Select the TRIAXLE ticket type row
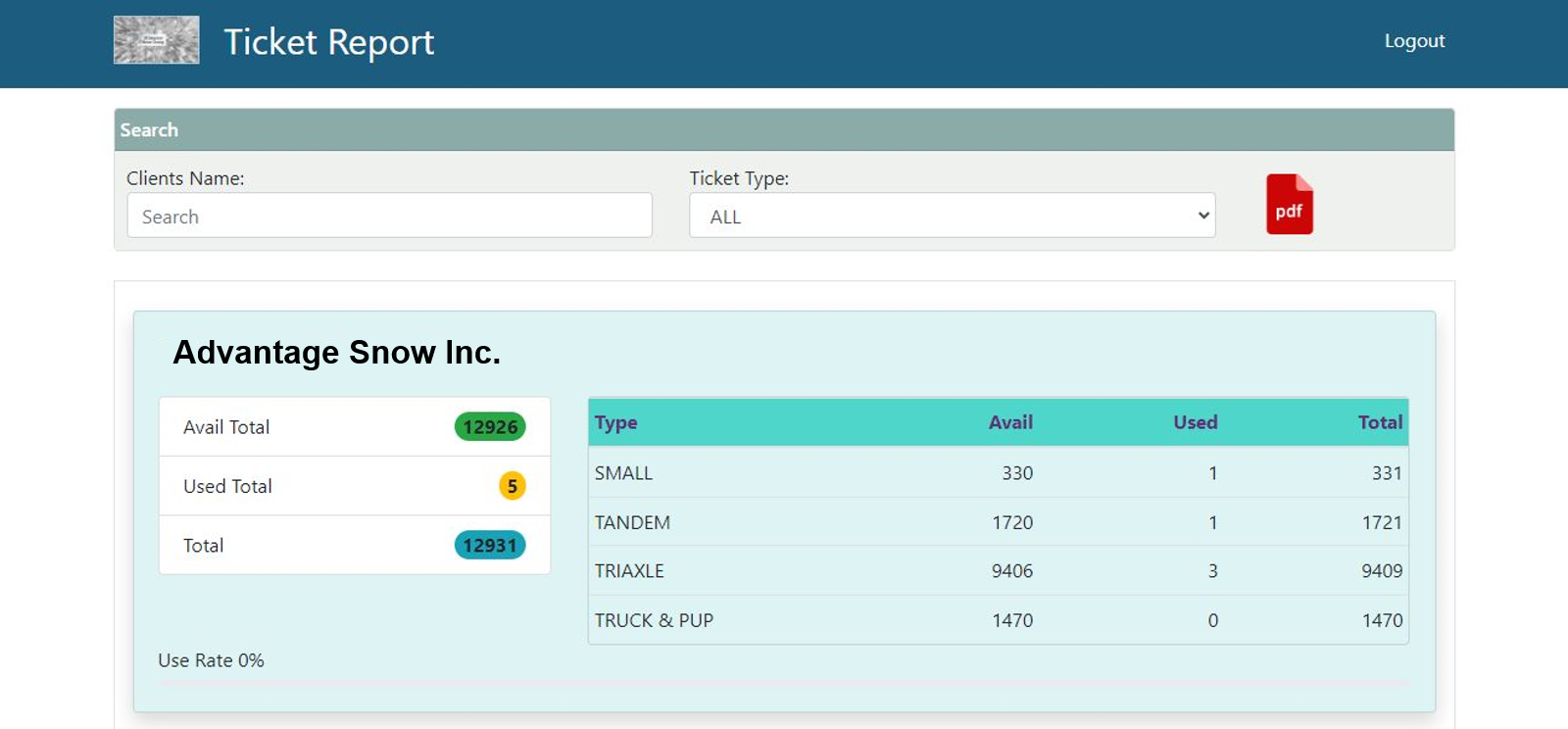The image size is (1568, 729). click(998, 570)
